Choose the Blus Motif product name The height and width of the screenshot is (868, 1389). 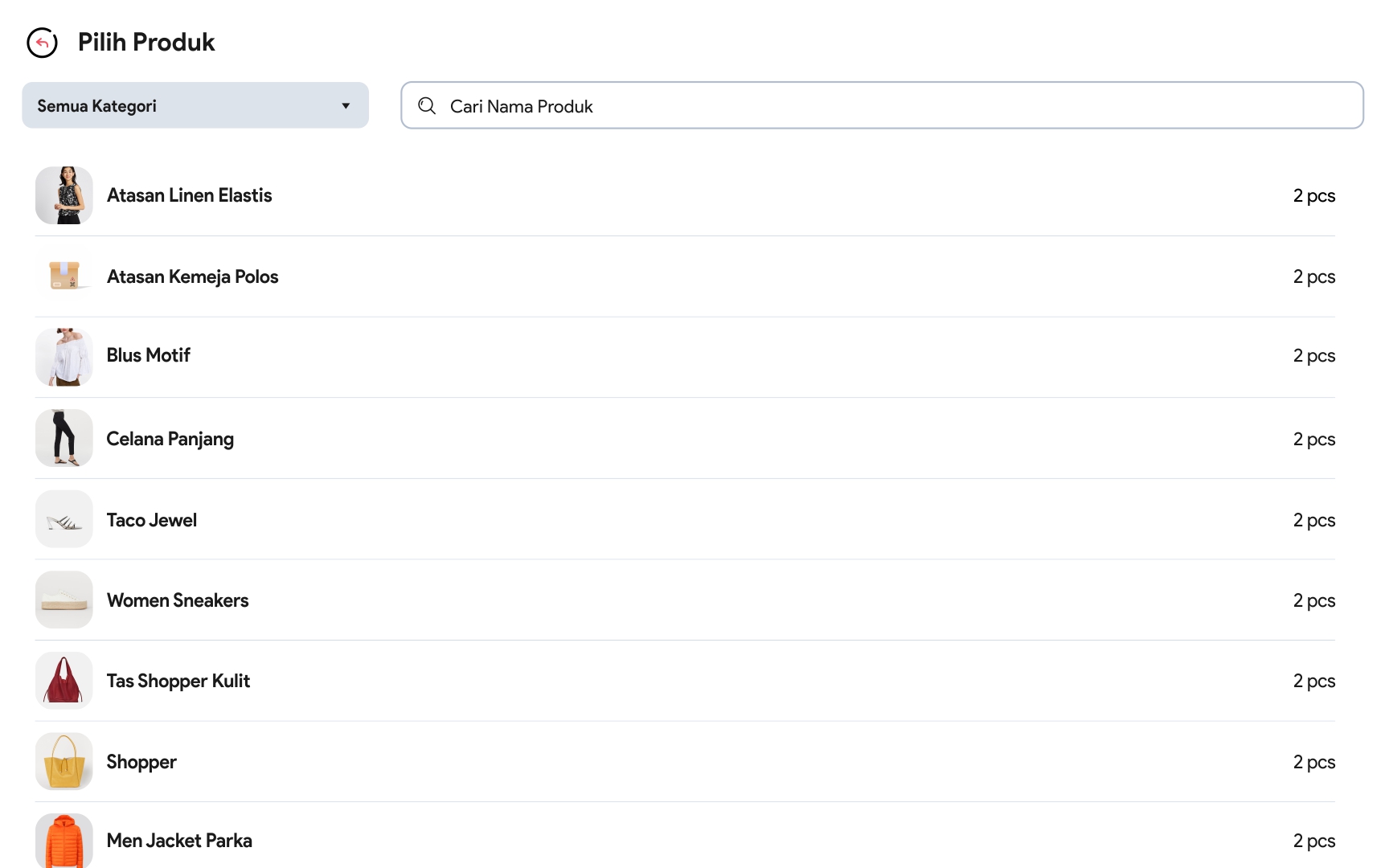coord(148,355)
